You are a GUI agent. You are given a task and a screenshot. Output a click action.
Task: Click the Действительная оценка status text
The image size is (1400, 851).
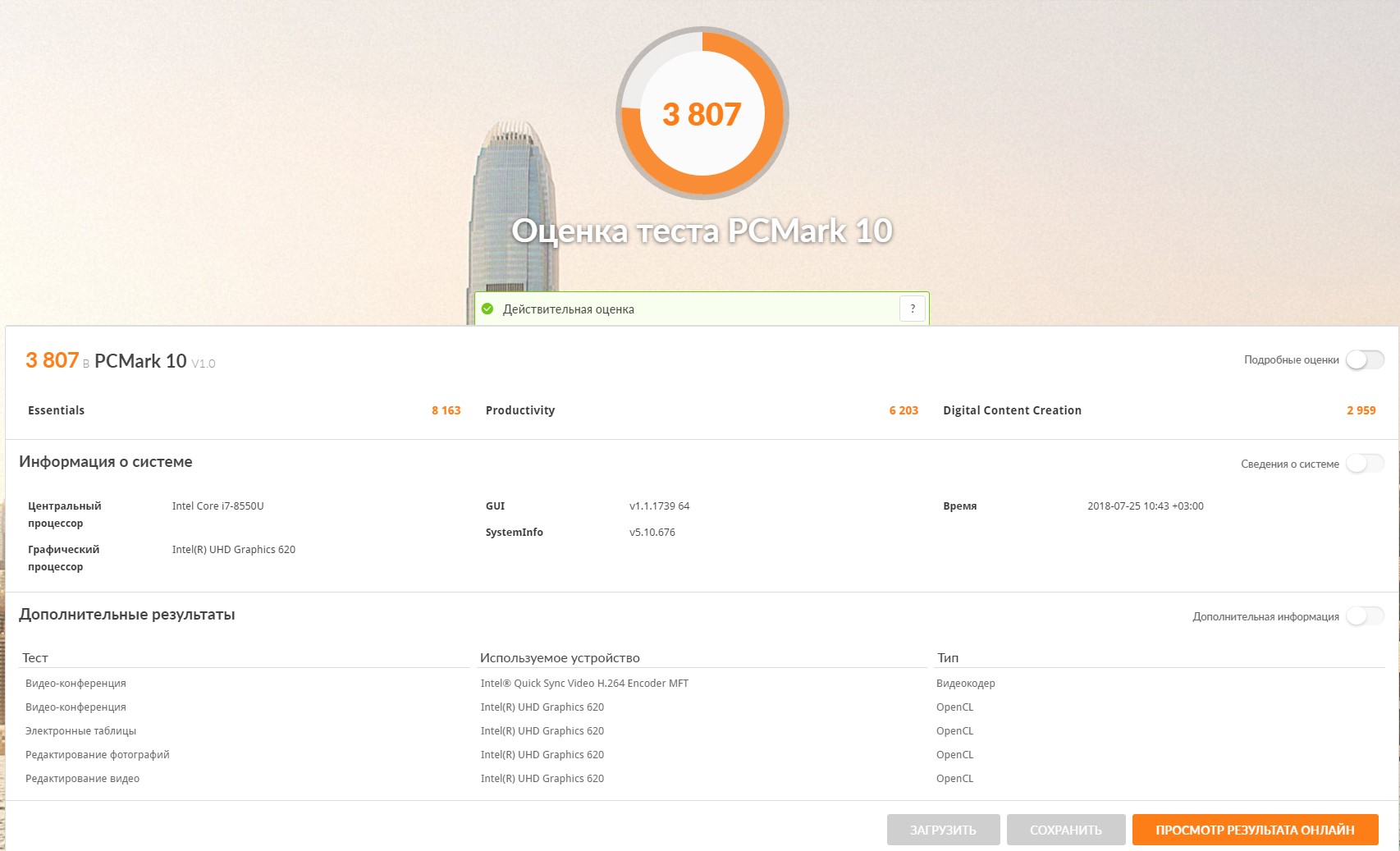pos(568,309)
